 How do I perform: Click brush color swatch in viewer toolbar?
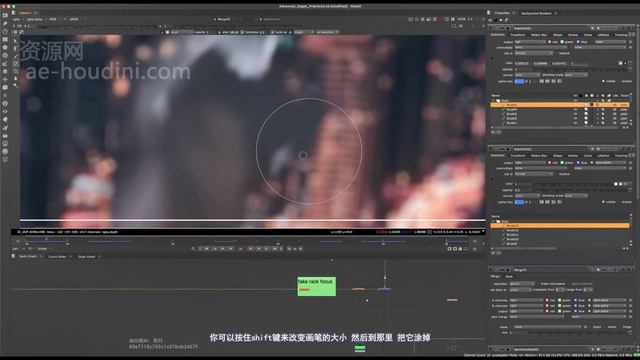[x=167, y=32]
